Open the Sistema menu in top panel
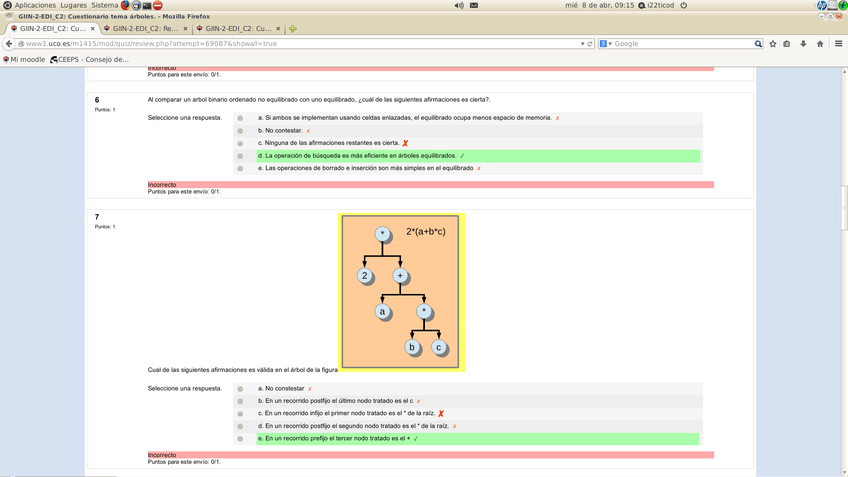The image size is (848, 477). point(104,5)
